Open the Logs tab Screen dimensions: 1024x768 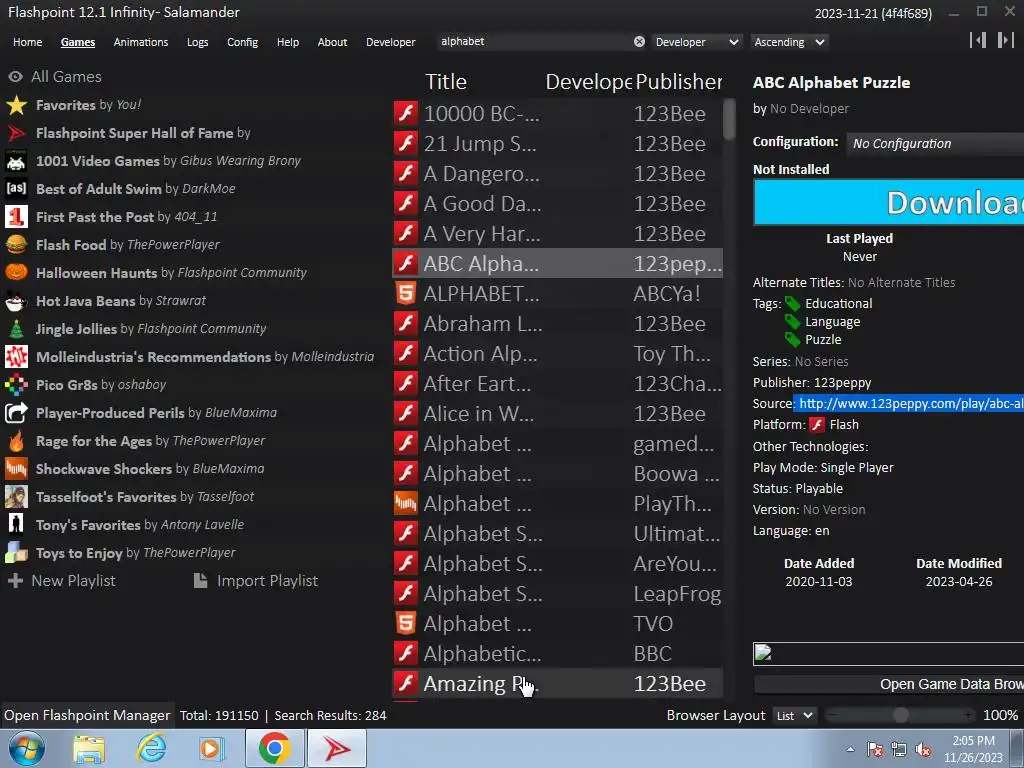pyautogui.click(x=197, y=42)
